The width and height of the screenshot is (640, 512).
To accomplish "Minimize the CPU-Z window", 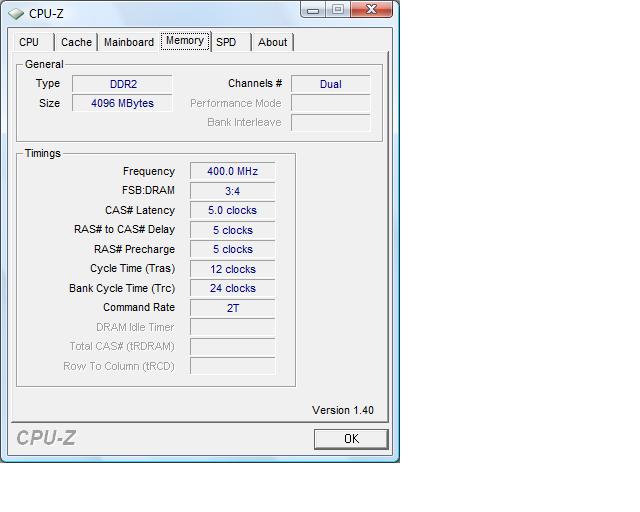I will point(313,9).
